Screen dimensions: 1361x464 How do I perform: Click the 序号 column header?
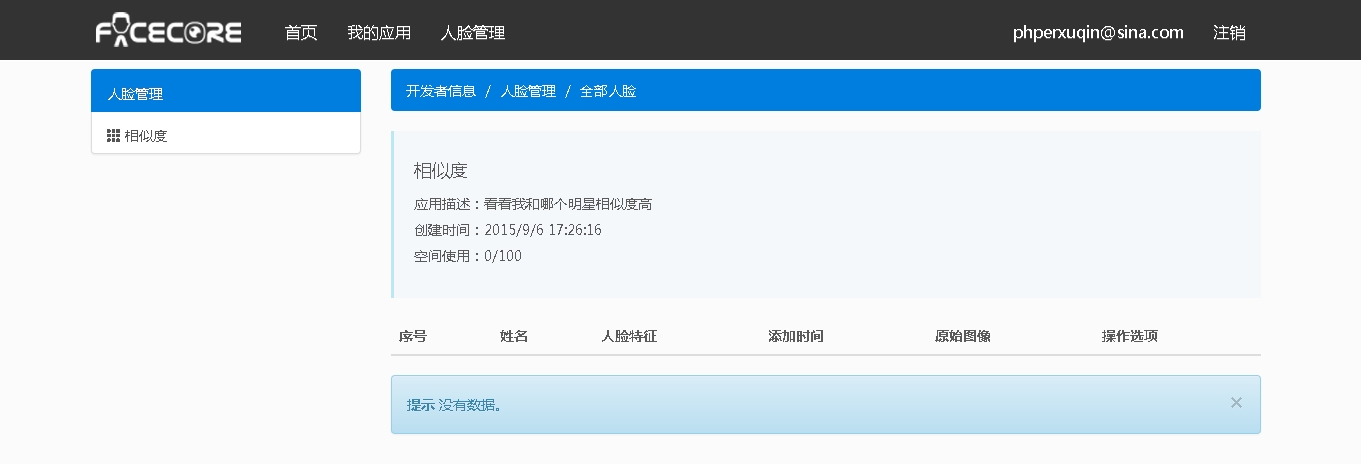[x=413, y=336]
